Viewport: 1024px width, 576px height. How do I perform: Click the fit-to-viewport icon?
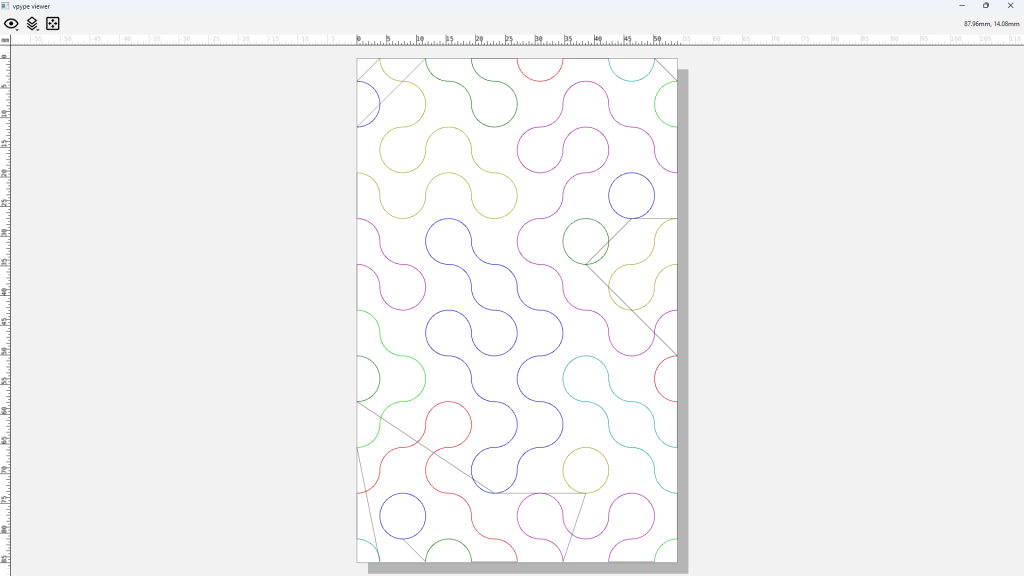[x=53, y=24]
